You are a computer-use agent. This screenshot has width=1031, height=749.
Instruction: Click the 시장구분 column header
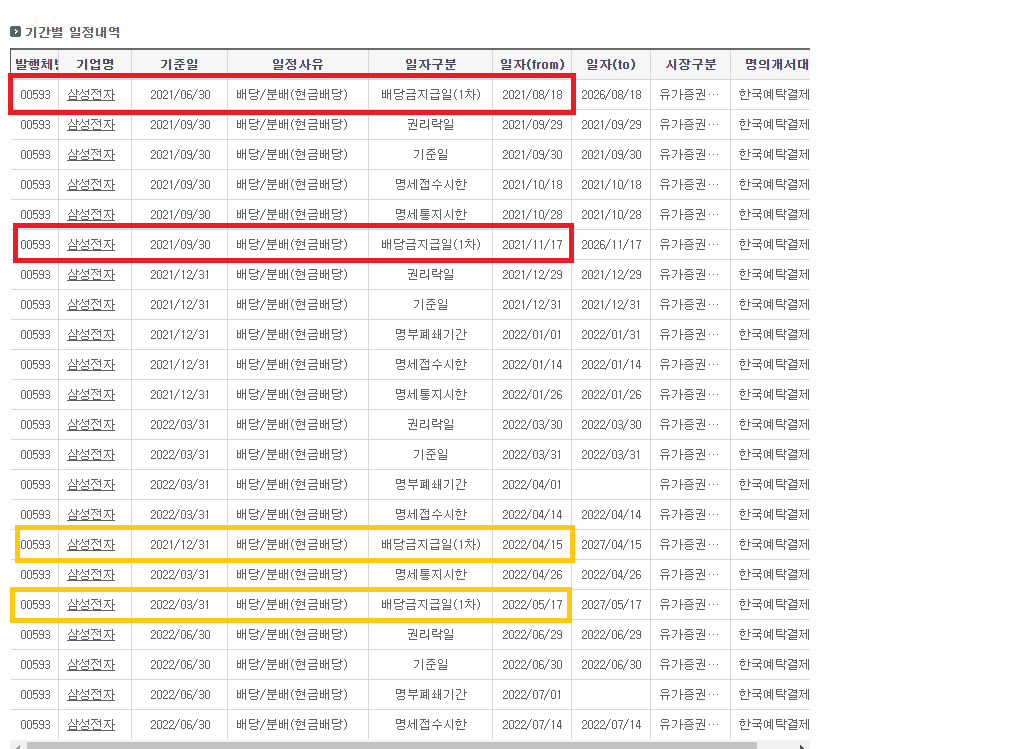point(690,64)
